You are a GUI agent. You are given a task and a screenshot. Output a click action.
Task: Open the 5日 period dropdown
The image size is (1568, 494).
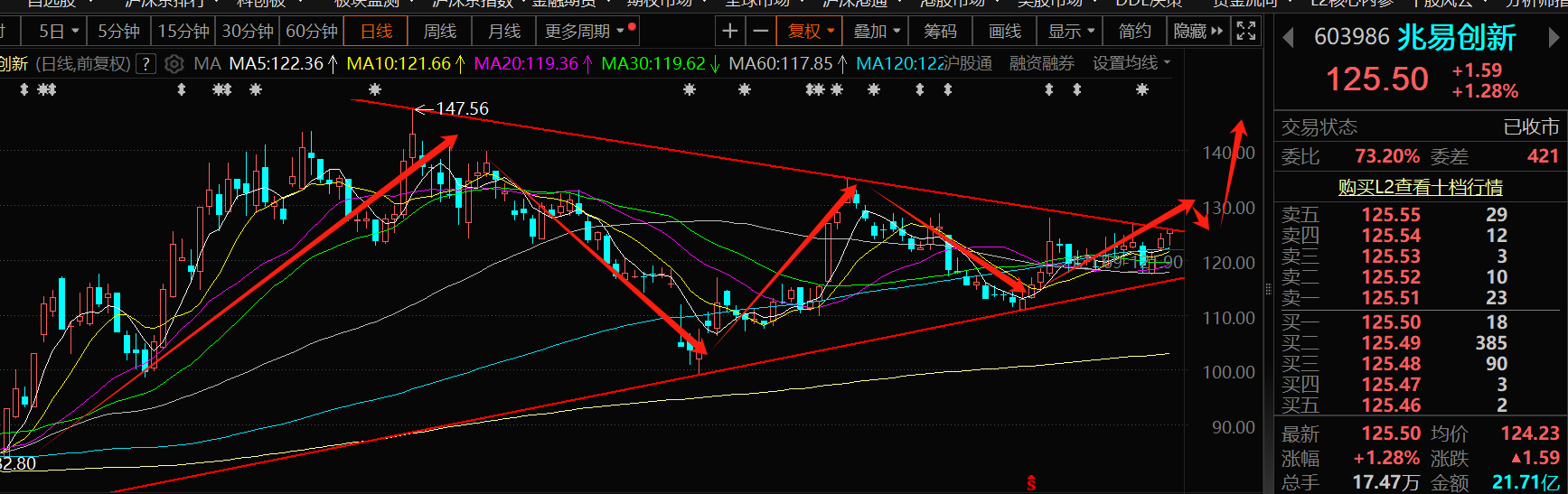pos(59,32)
